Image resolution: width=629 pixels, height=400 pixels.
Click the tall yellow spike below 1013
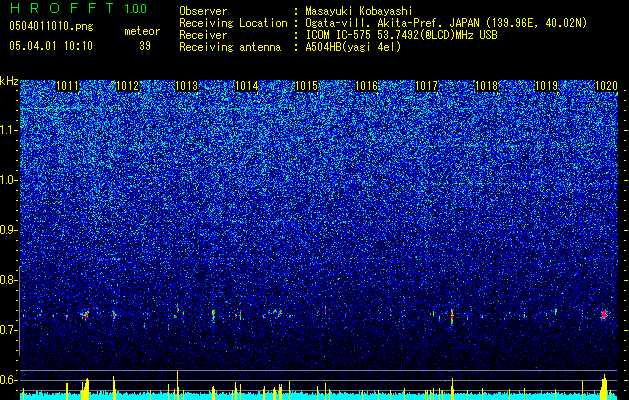click(177, 385)
